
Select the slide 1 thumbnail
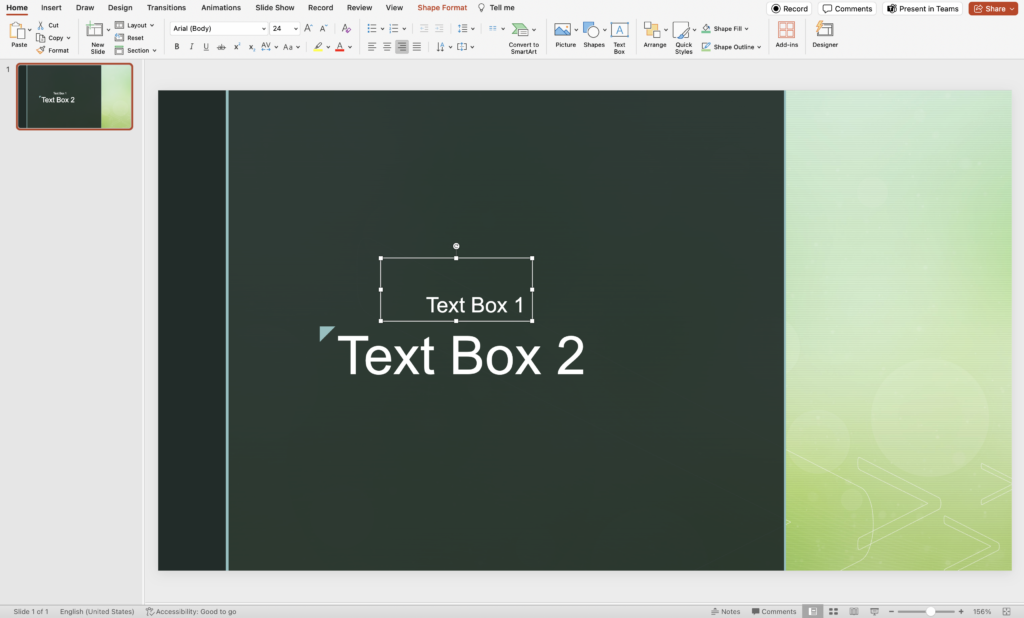[x=74, y=97]
